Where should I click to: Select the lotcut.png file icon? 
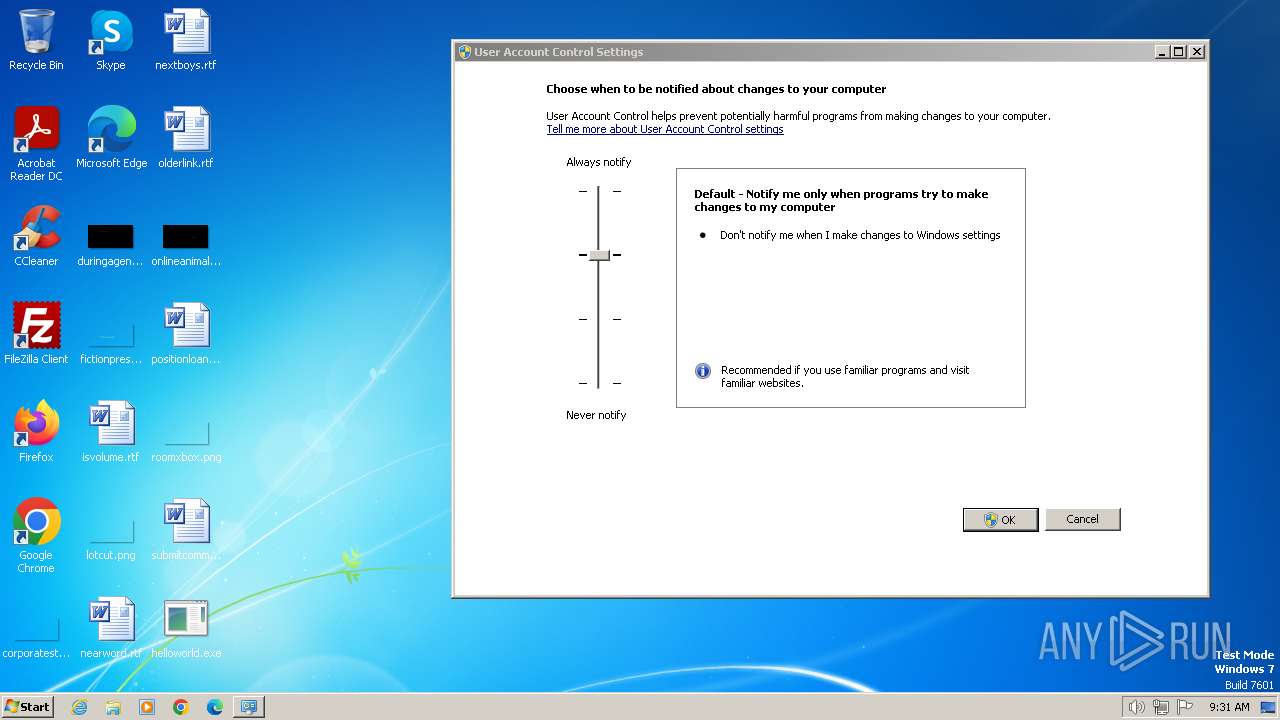(x=111, y=538)
